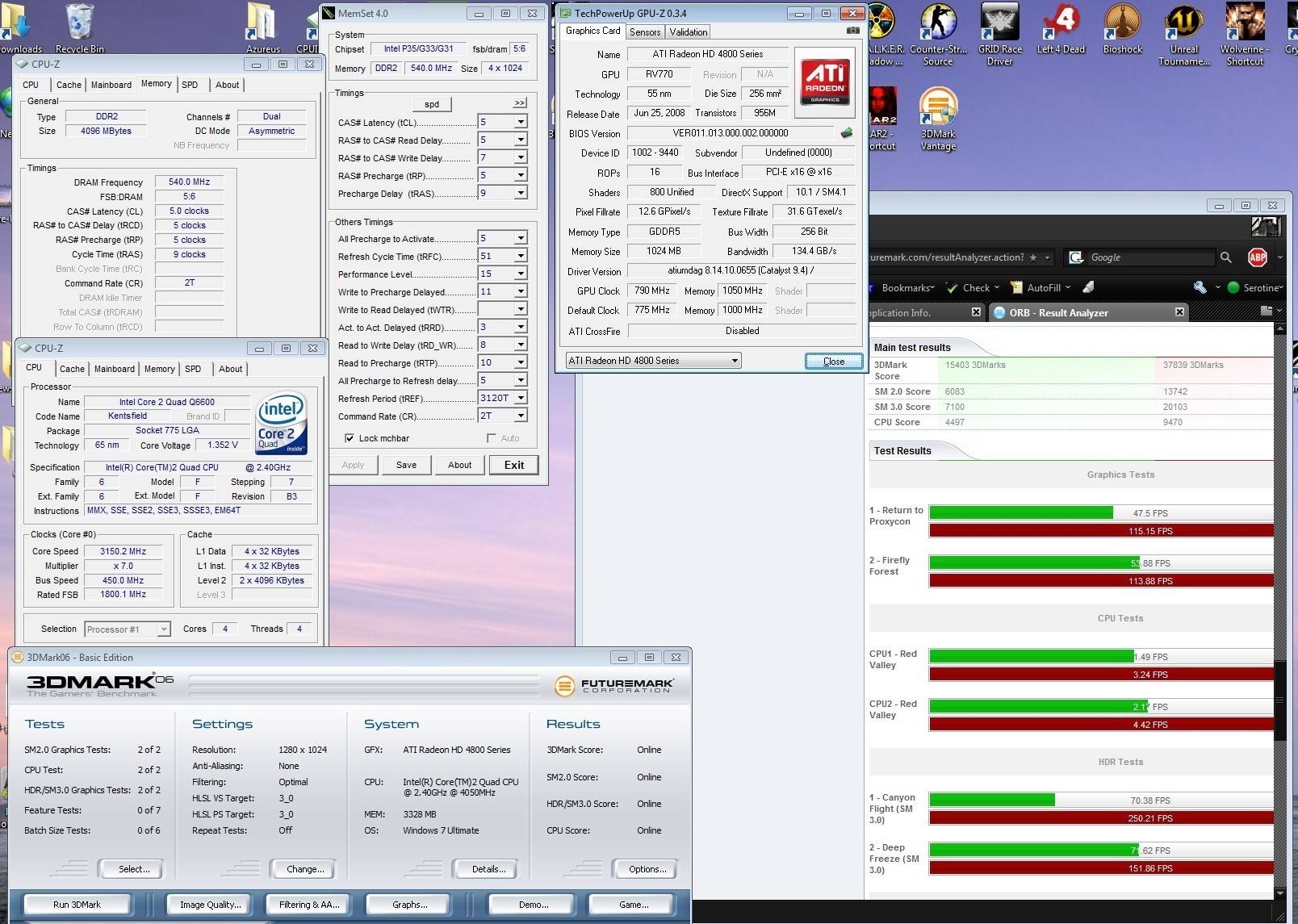The image size is (1298, 924).
Task: Click the Canyon Flight green FPS bar
Action: tap(992, 801)
